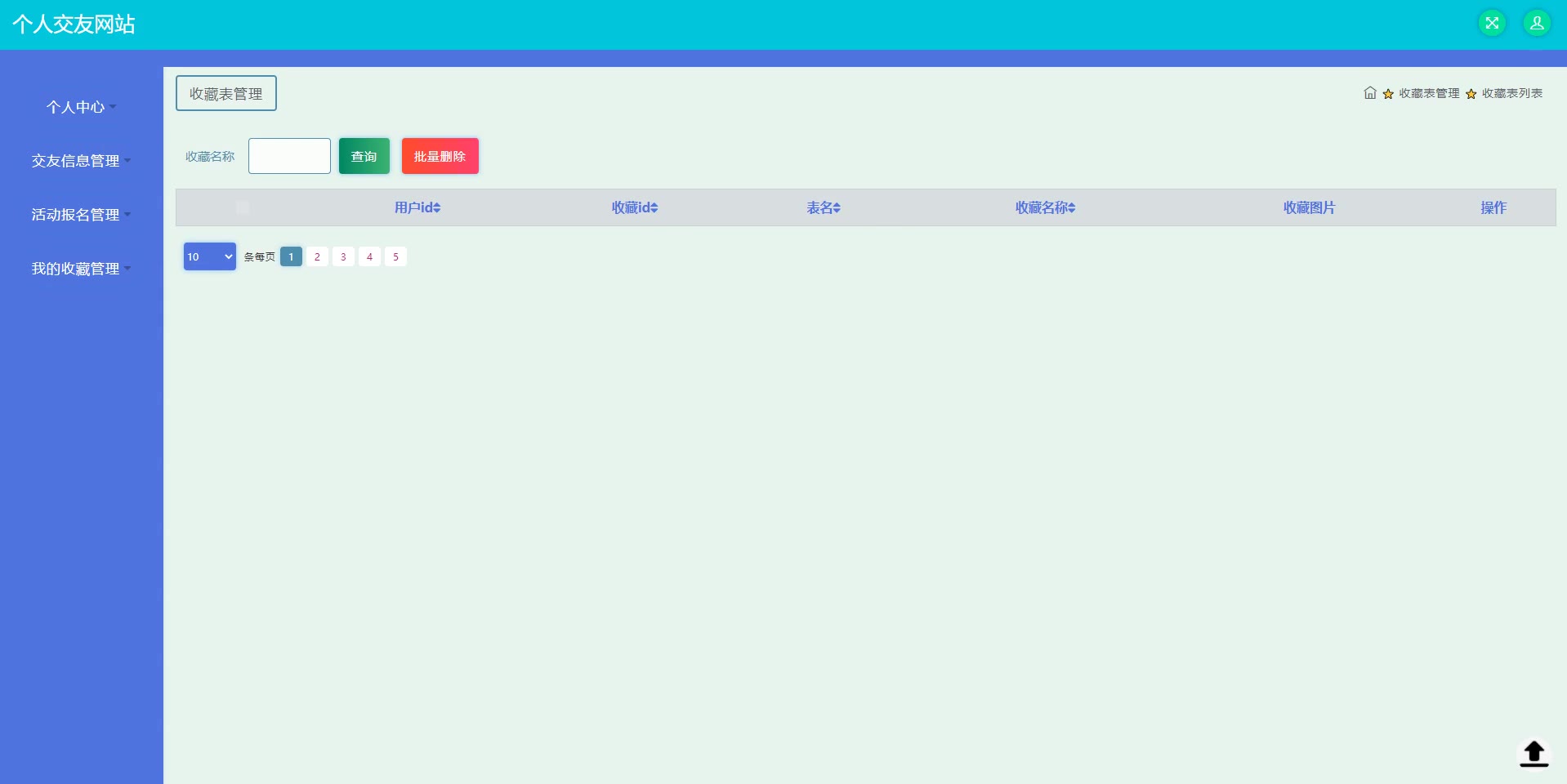Screen dimensions: 1567x784
Task: Click the 收藏表列表 breadcrumb link
Action: coord(1512,93)
